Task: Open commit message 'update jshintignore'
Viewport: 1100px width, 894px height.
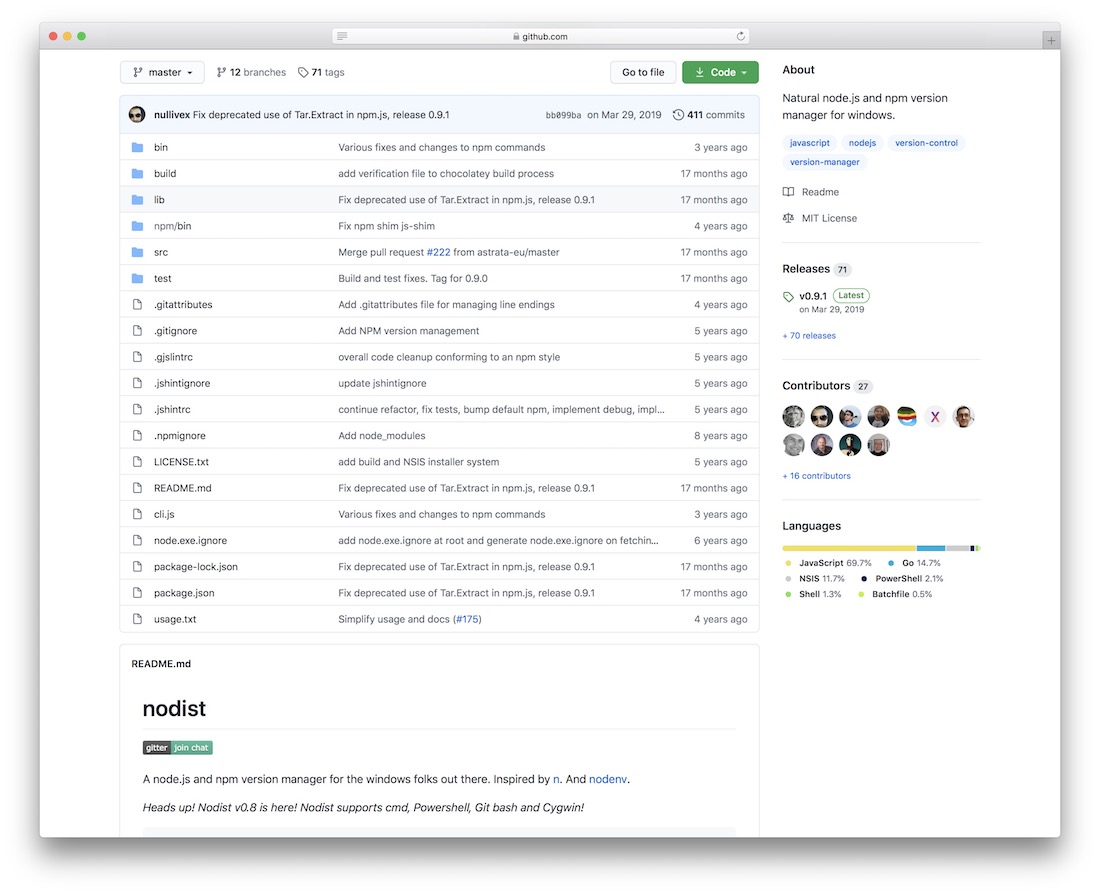Action: point(382,383)
